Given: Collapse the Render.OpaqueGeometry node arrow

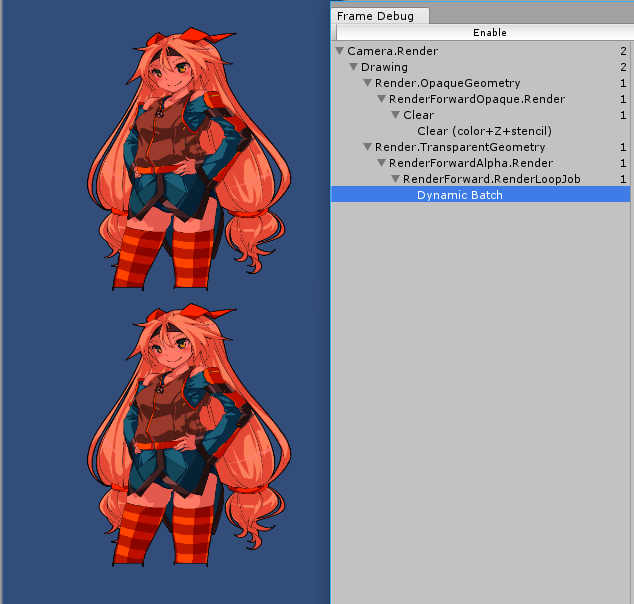Looking at the screenshot, I should point(368,83).
